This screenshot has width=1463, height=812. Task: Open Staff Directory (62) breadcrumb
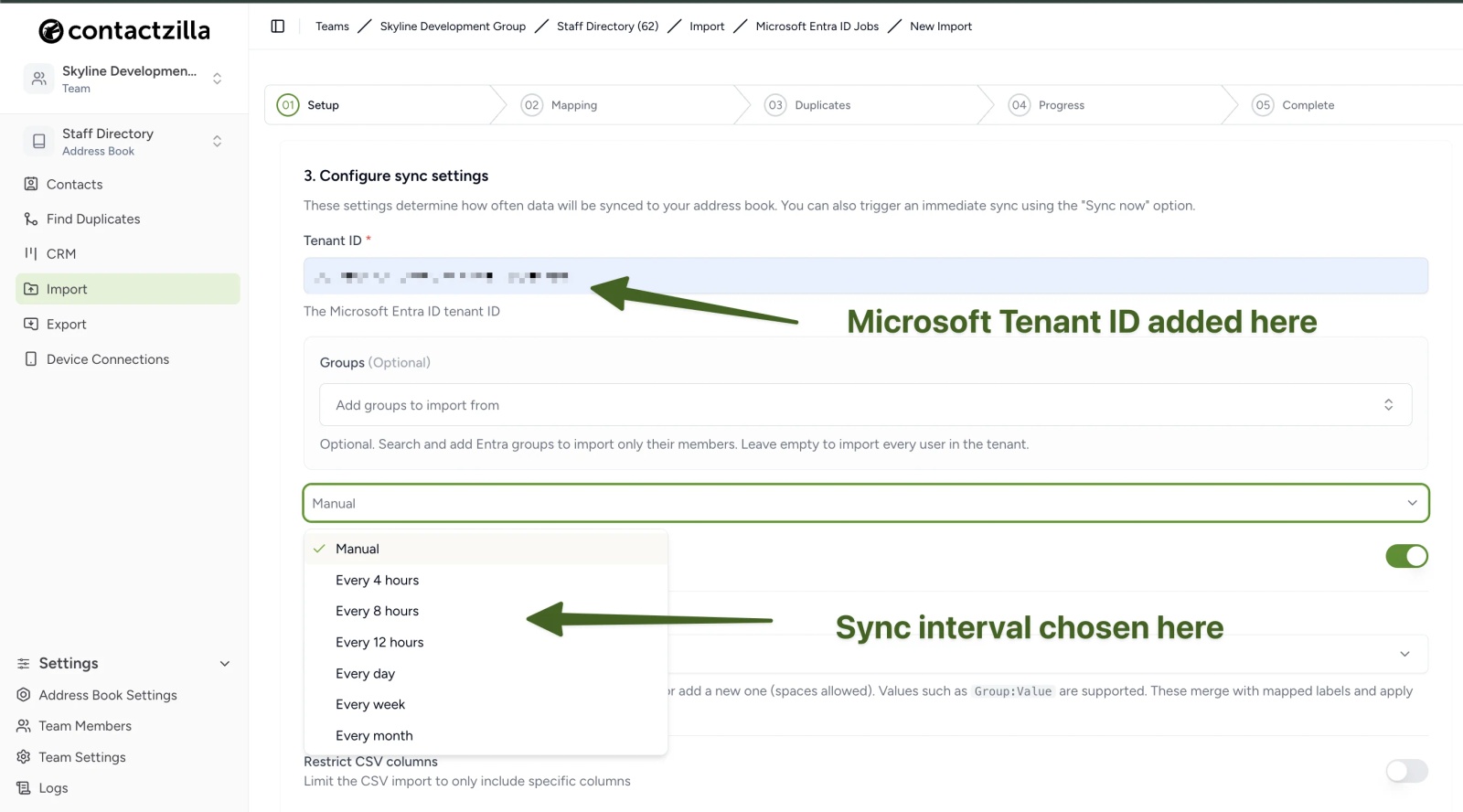coord(607,27)
